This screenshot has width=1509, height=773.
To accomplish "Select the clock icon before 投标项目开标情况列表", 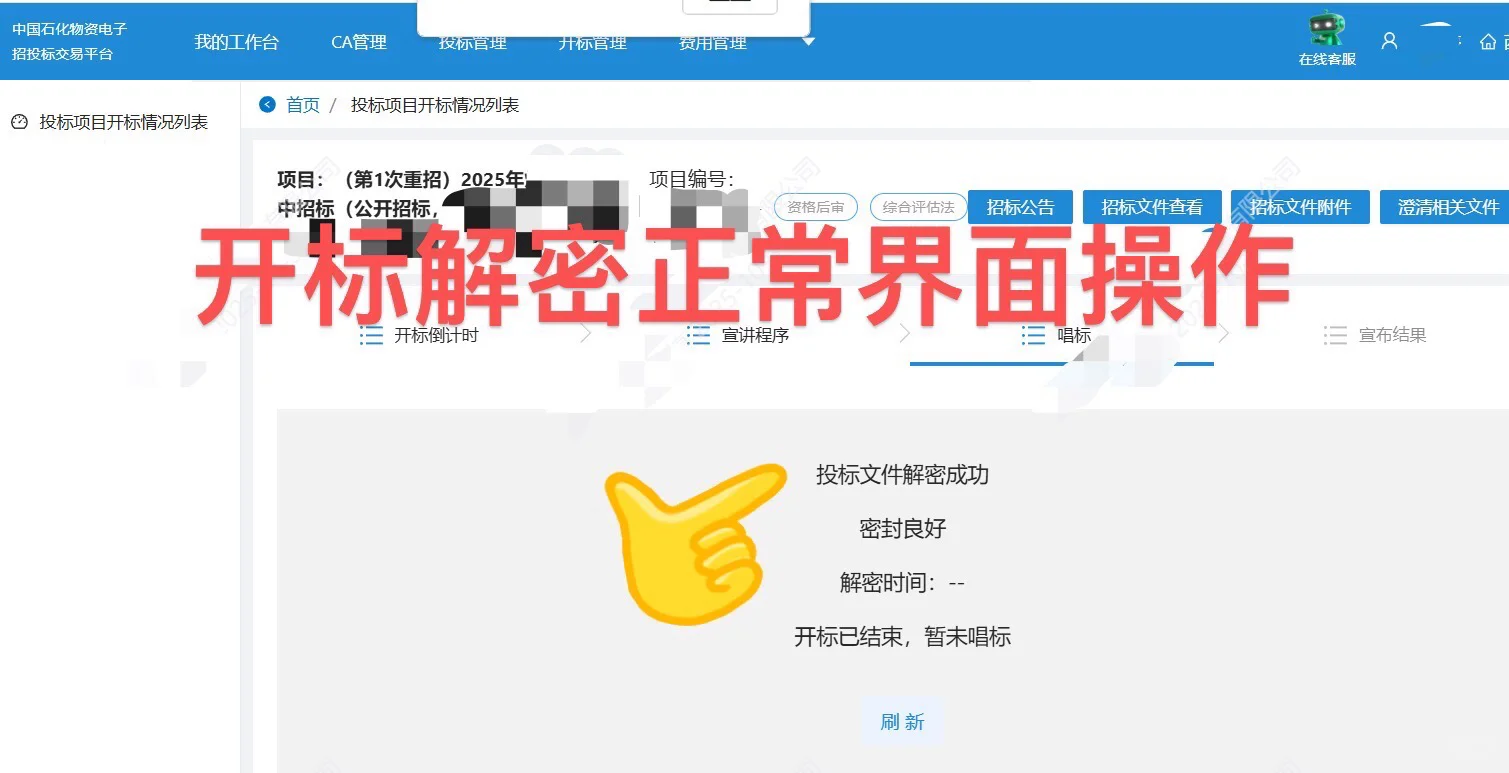I will click(19, 121).
